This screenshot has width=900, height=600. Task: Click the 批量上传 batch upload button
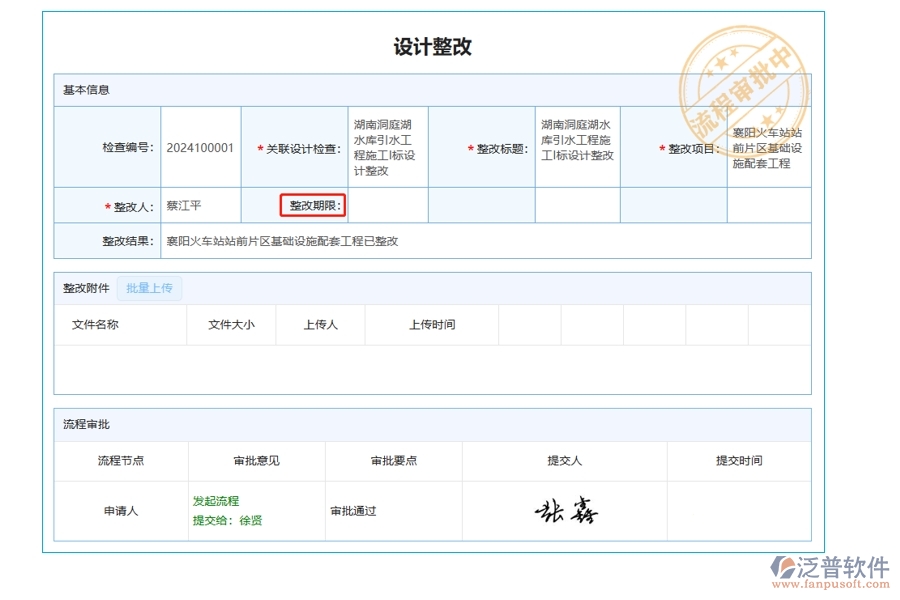coord(150,288)
